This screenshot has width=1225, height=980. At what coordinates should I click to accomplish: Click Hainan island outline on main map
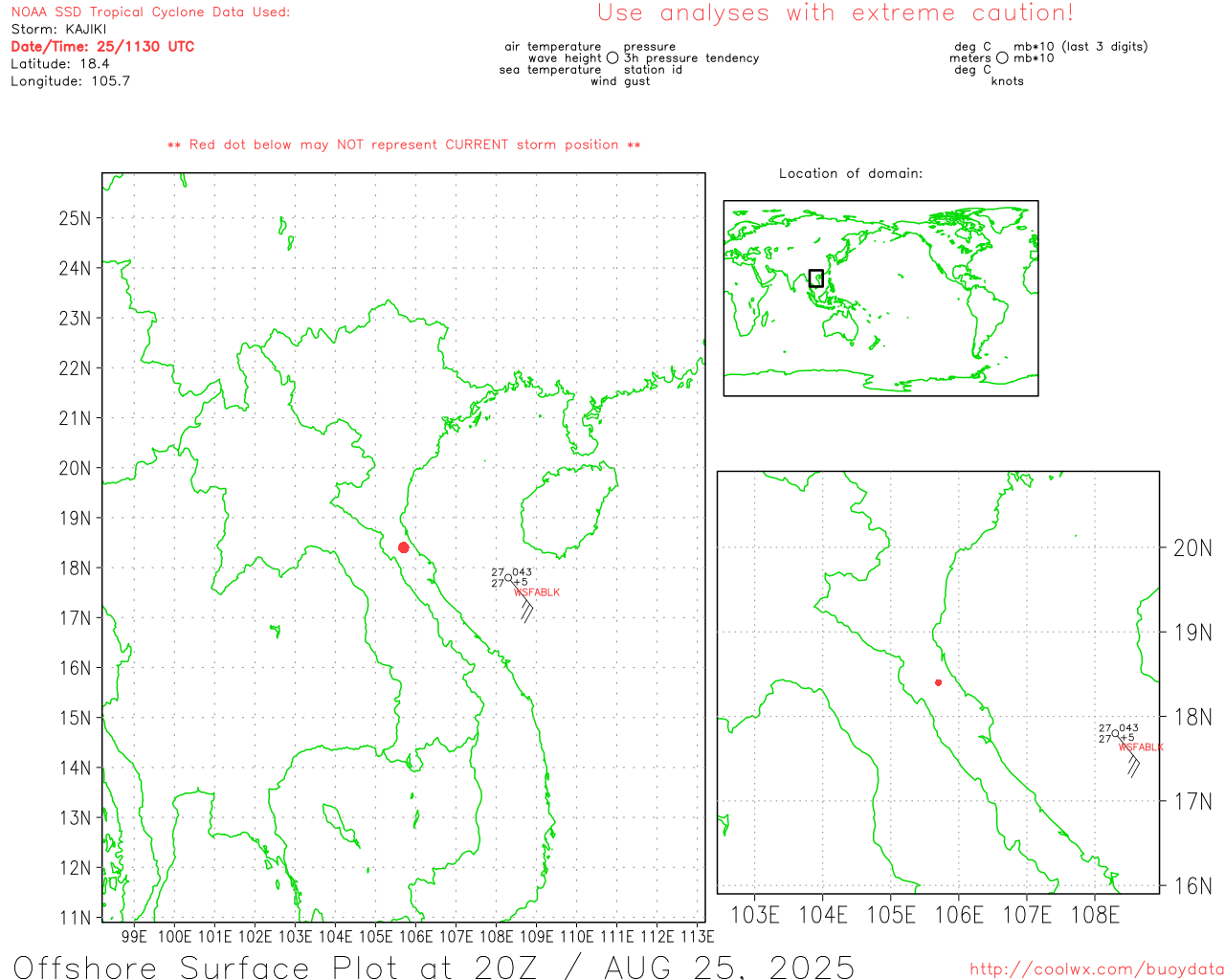568,511
